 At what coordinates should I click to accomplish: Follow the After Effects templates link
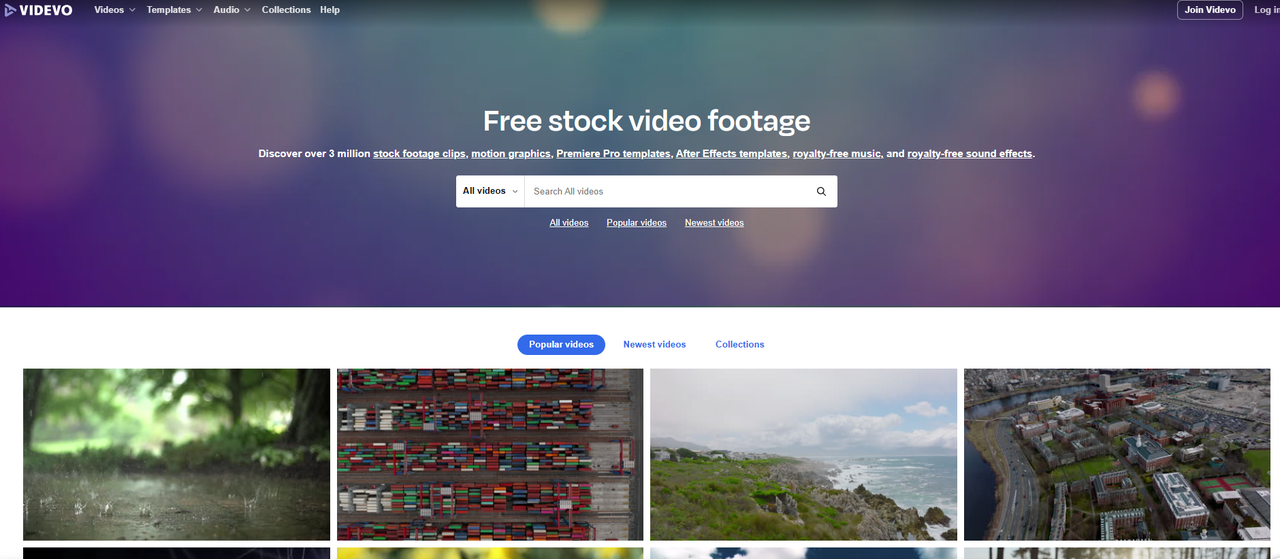(732, 154)
